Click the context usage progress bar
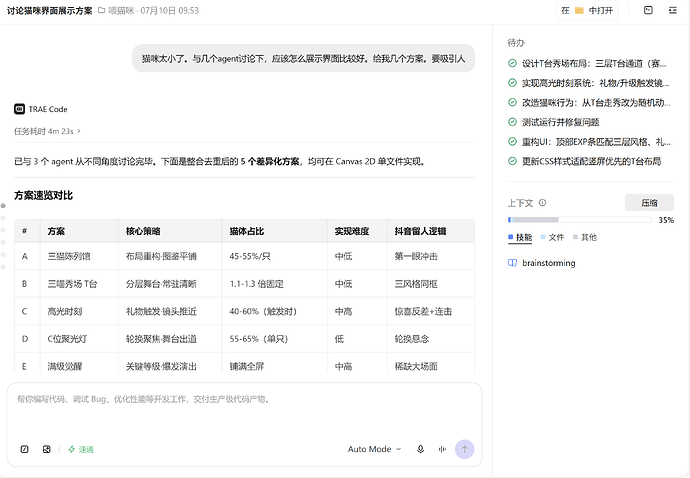 (x=580, y=220)
